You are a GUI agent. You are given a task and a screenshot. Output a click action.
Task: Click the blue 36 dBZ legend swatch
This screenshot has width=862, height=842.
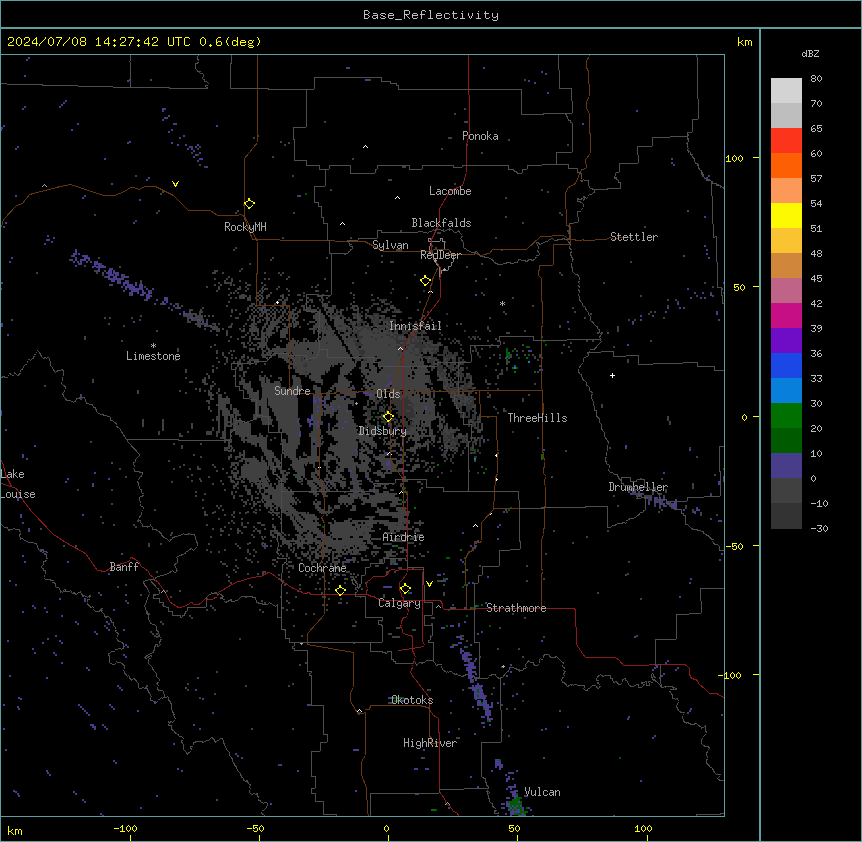point(786,365)
